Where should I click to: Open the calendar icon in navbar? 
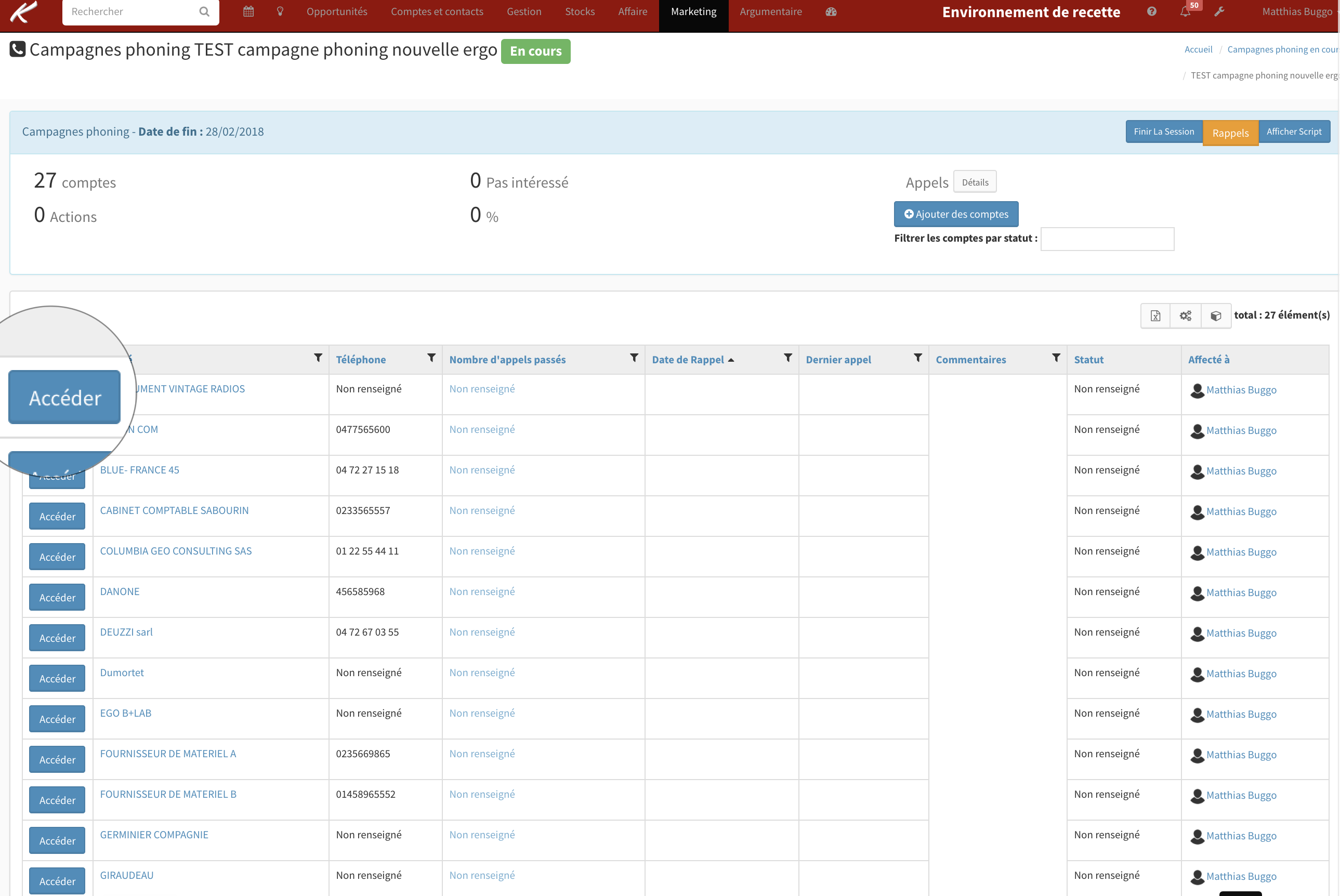(248, 11)
